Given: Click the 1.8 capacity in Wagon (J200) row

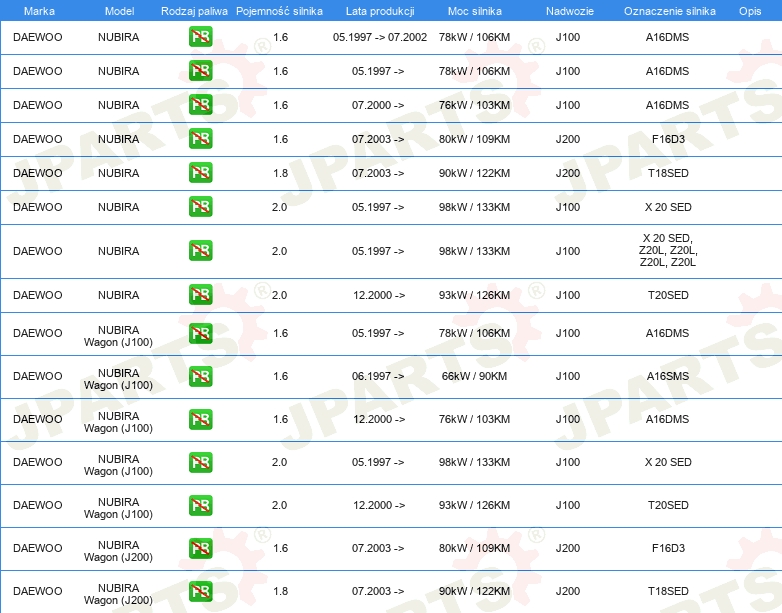Looking at the screenshot, I should pos(281,591).
